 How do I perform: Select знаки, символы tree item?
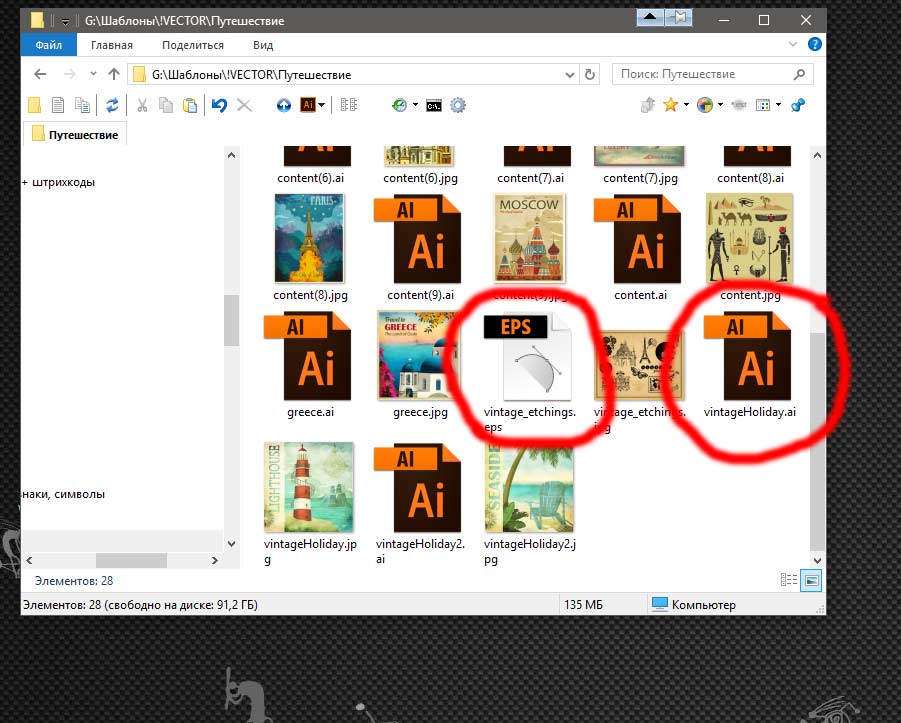tap(63, 494)
